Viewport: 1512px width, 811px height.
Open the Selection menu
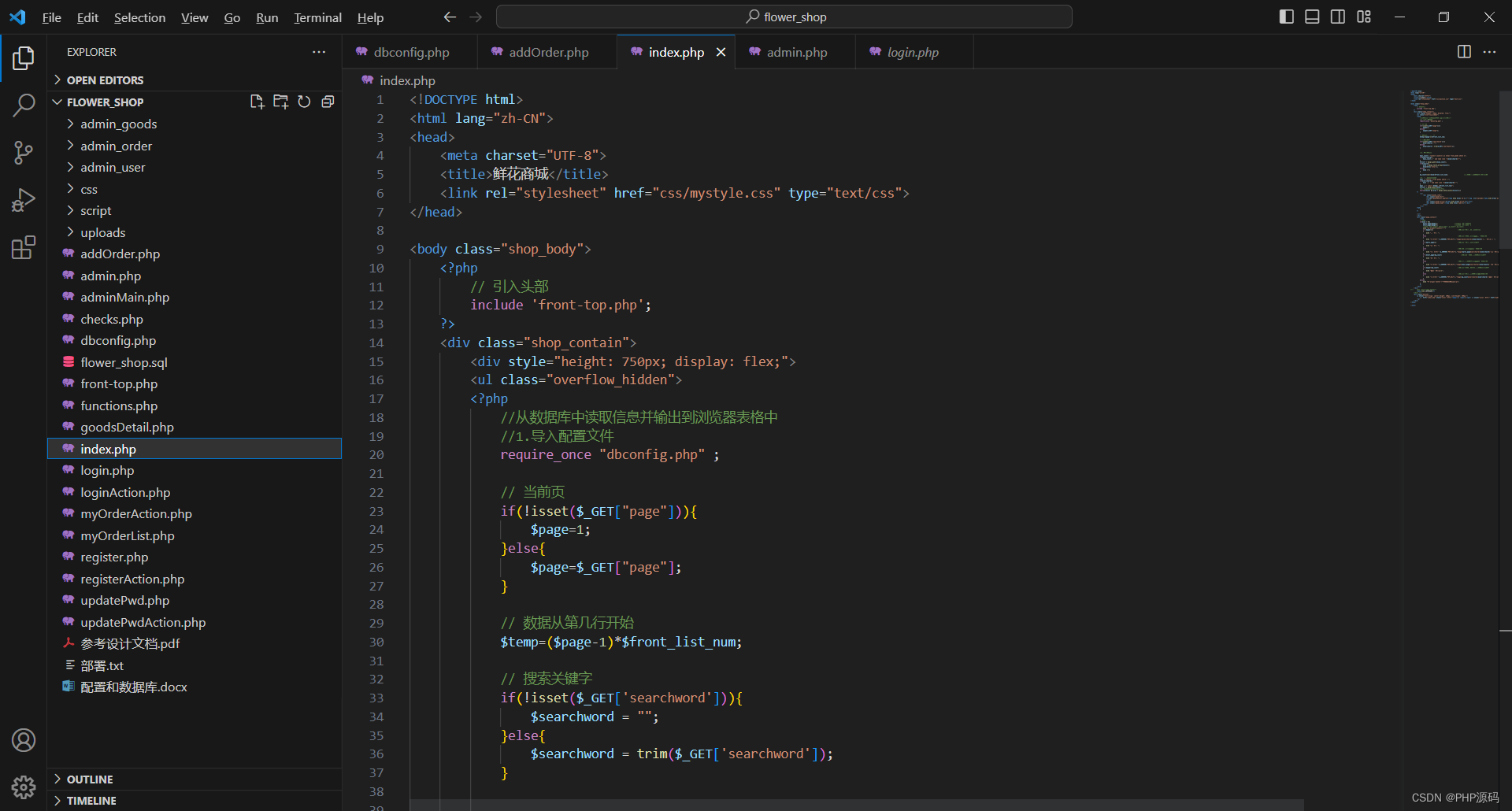139,17
